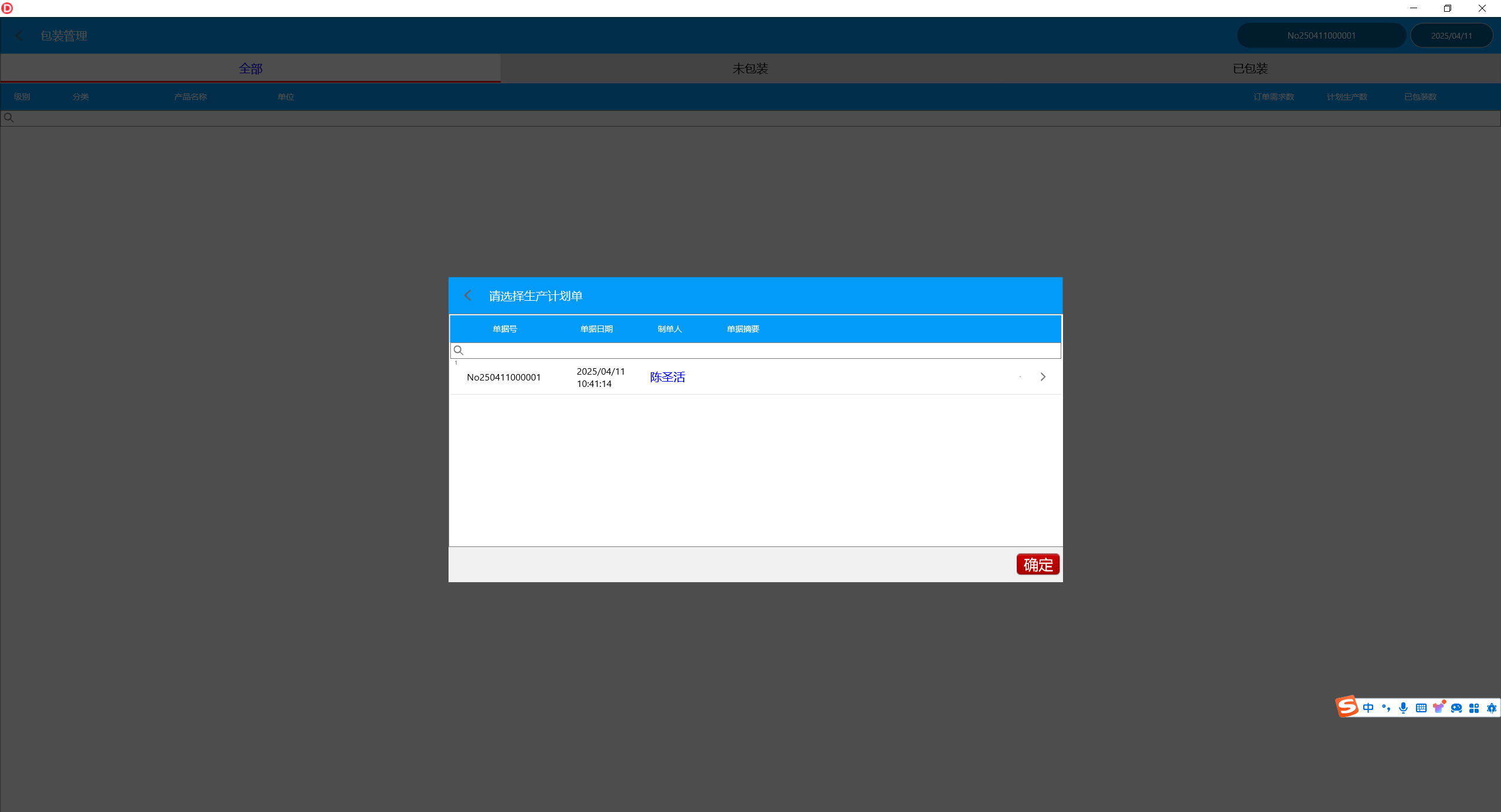Screen dimensions: 1501x812
Task: Click the dialog's back arrow icon
Action: 467,295
